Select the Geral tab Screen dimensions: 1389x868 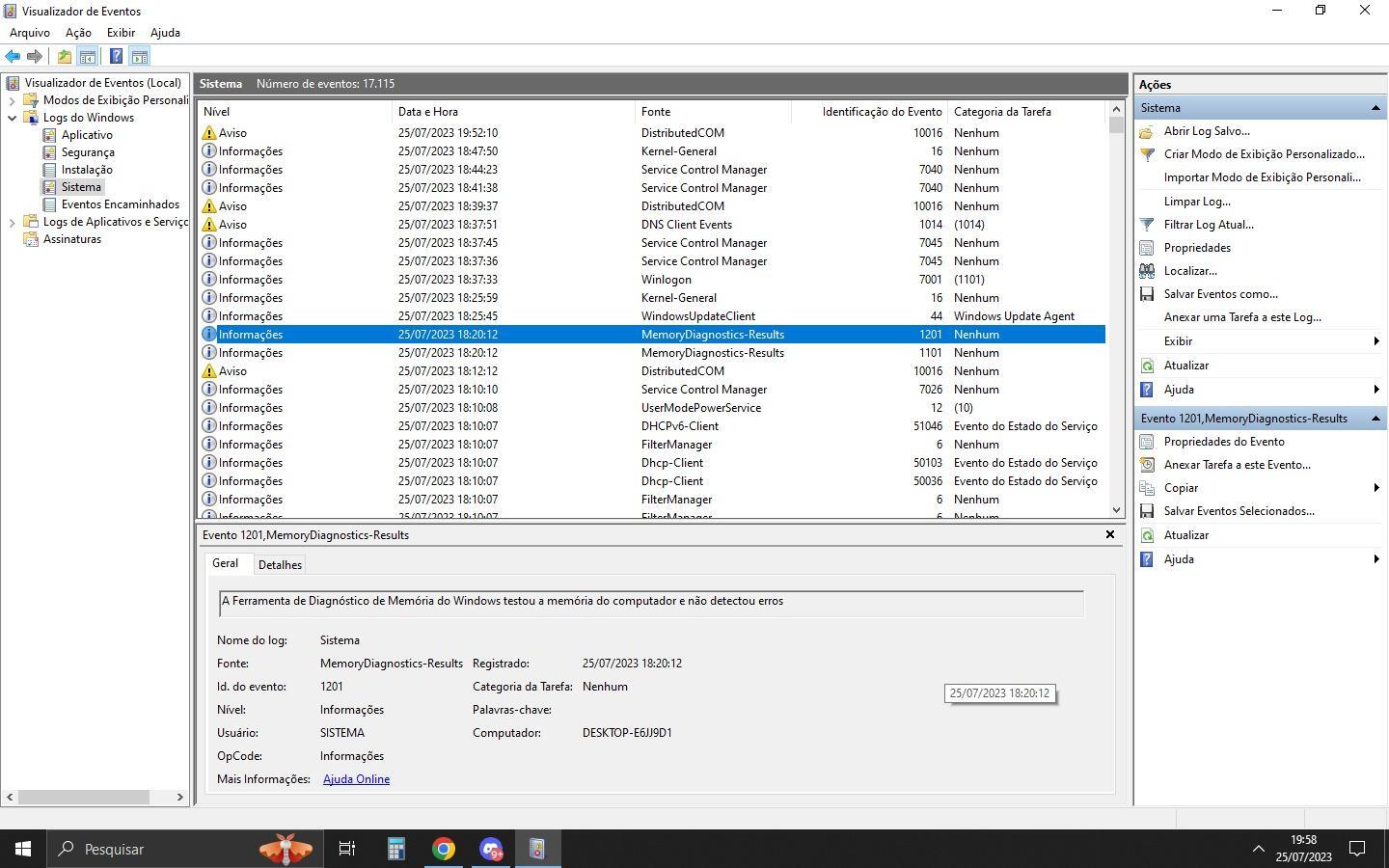226,563
